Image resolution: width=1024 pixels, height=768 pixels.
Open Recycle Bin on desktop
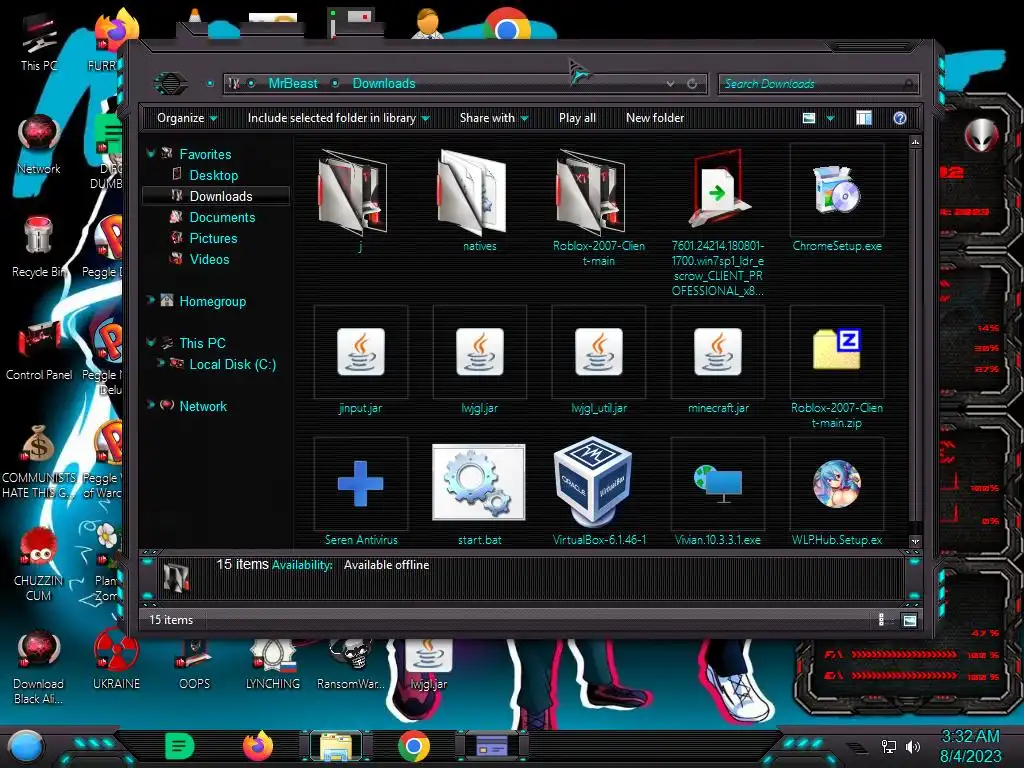[38, 247]
